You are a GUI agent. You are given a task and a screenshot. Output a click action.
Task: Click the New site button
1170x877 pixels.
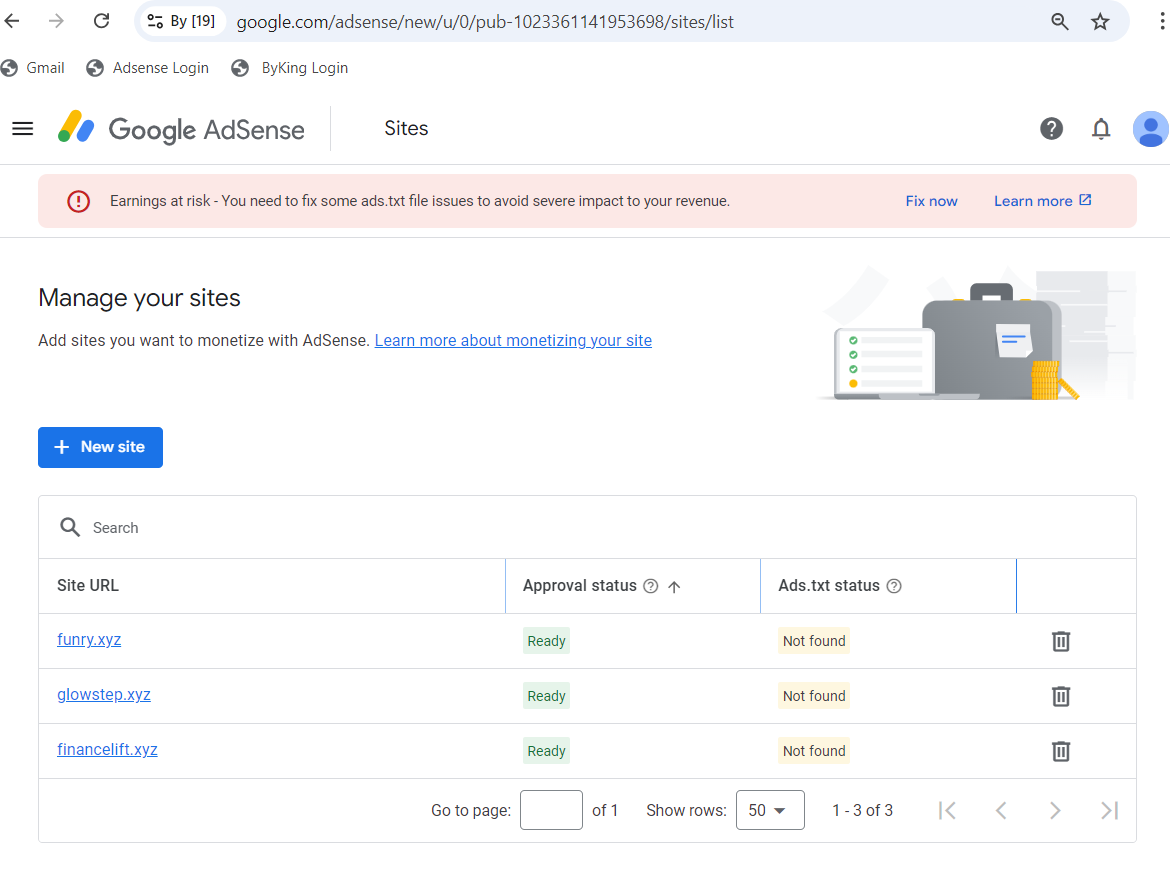point(100,447)
